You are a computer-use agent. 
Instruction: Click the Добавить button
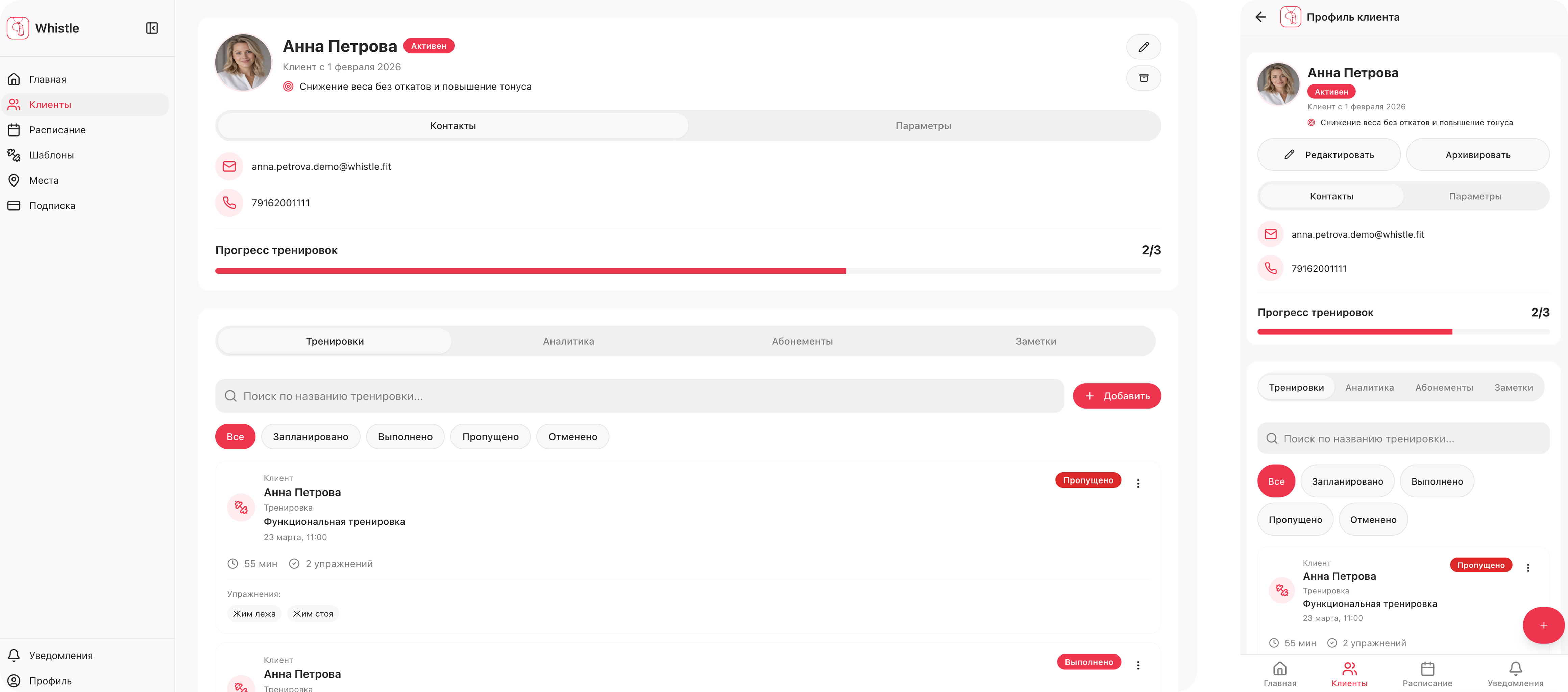(1116, 396)
